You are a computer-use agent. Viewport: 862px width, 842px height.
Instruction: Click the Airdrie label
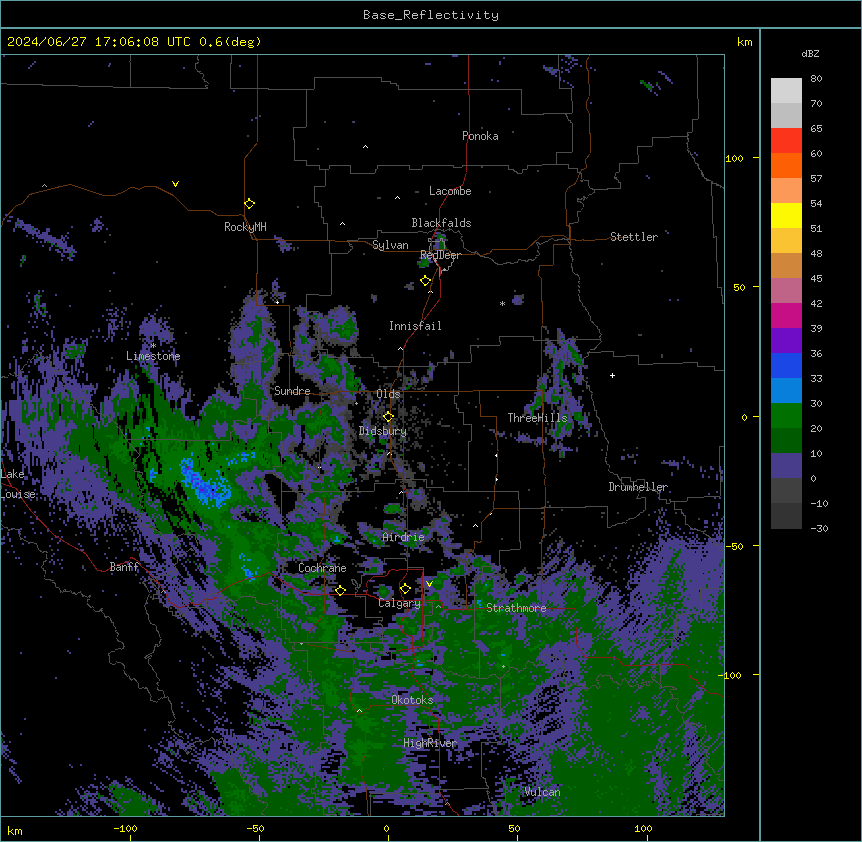pyautogui.click(x=403, y=537)
